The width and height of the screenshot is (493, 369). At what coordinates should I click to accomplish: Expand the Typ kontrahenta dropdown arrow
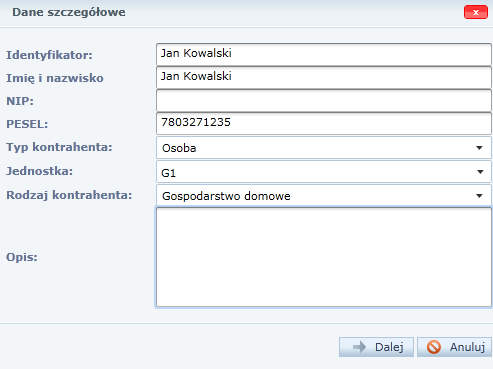(479, 148)
